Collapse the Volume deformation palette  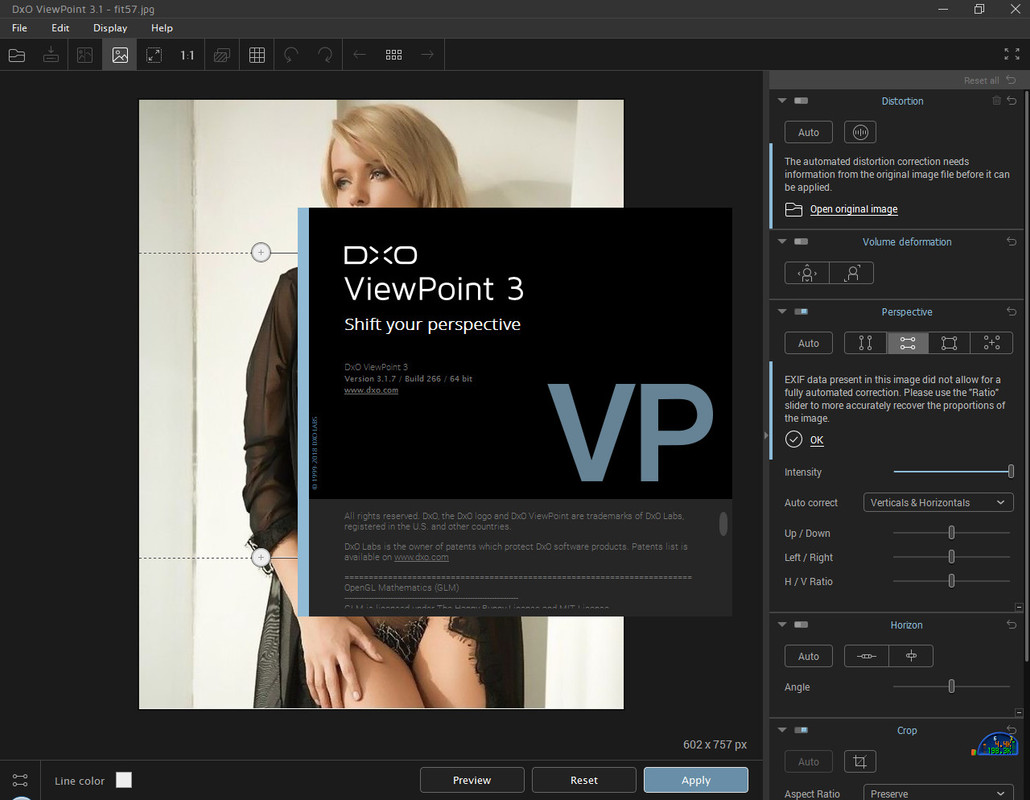782,242
